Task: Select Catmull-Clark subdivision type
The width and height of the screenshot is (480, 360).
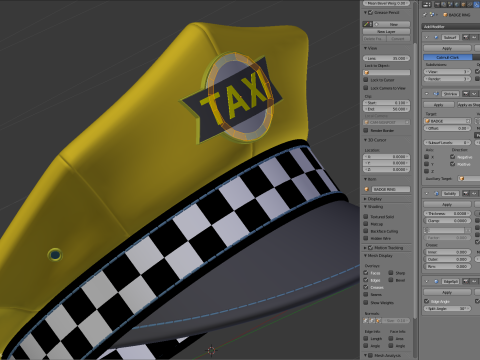Action: pyautogui.click(x=448, y=57)
